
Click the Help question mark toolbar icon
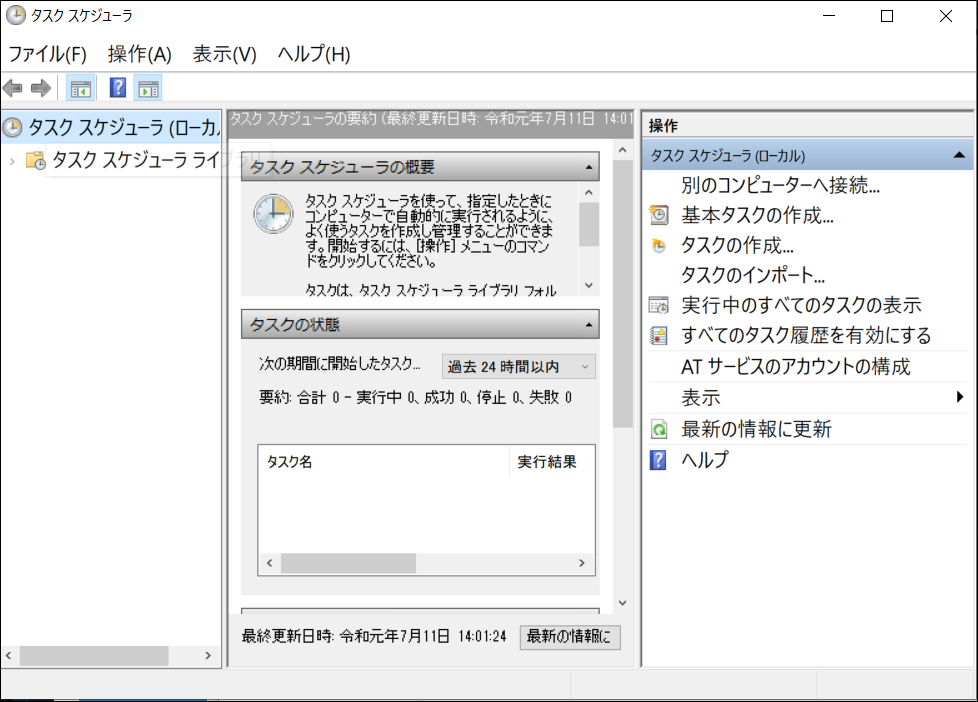117,87
